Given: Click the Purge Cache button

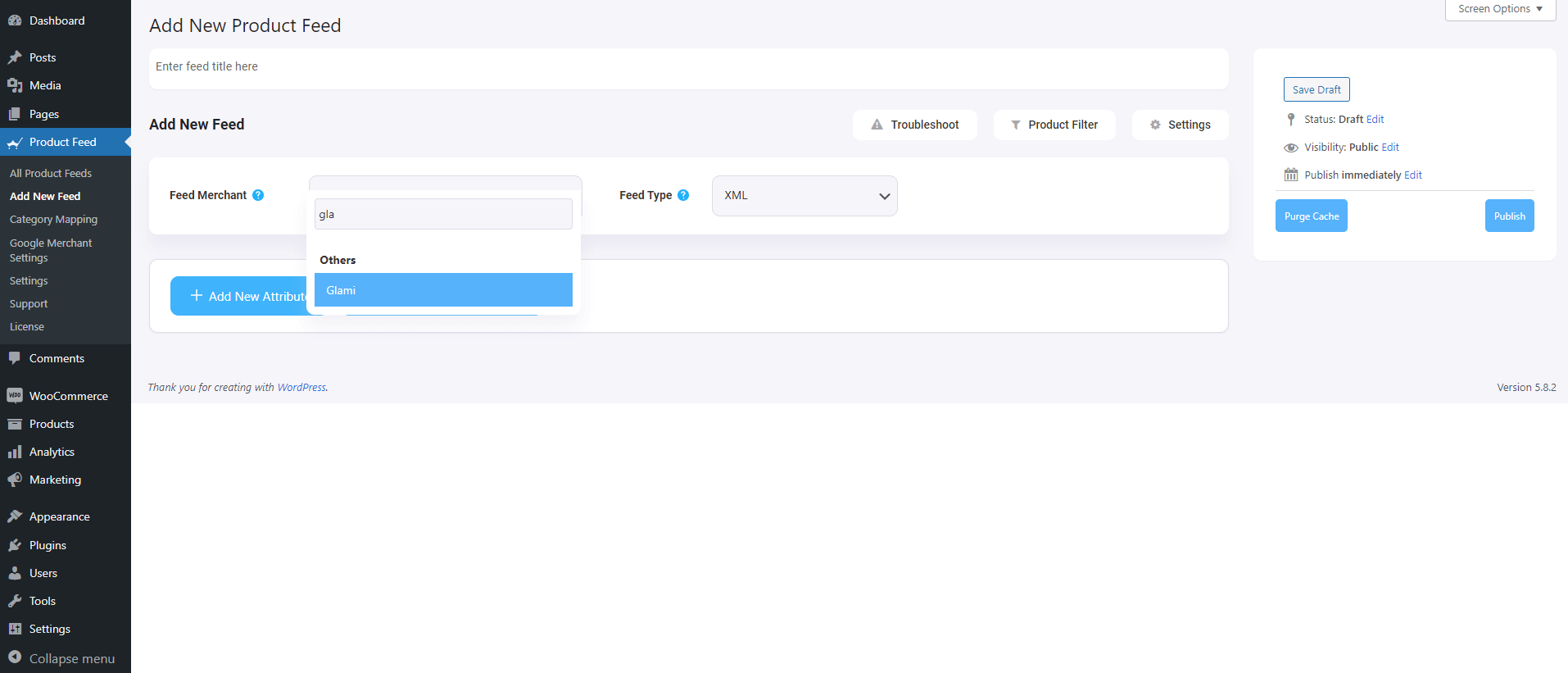Looking at the screenshot, I should tap(1312, 216).
